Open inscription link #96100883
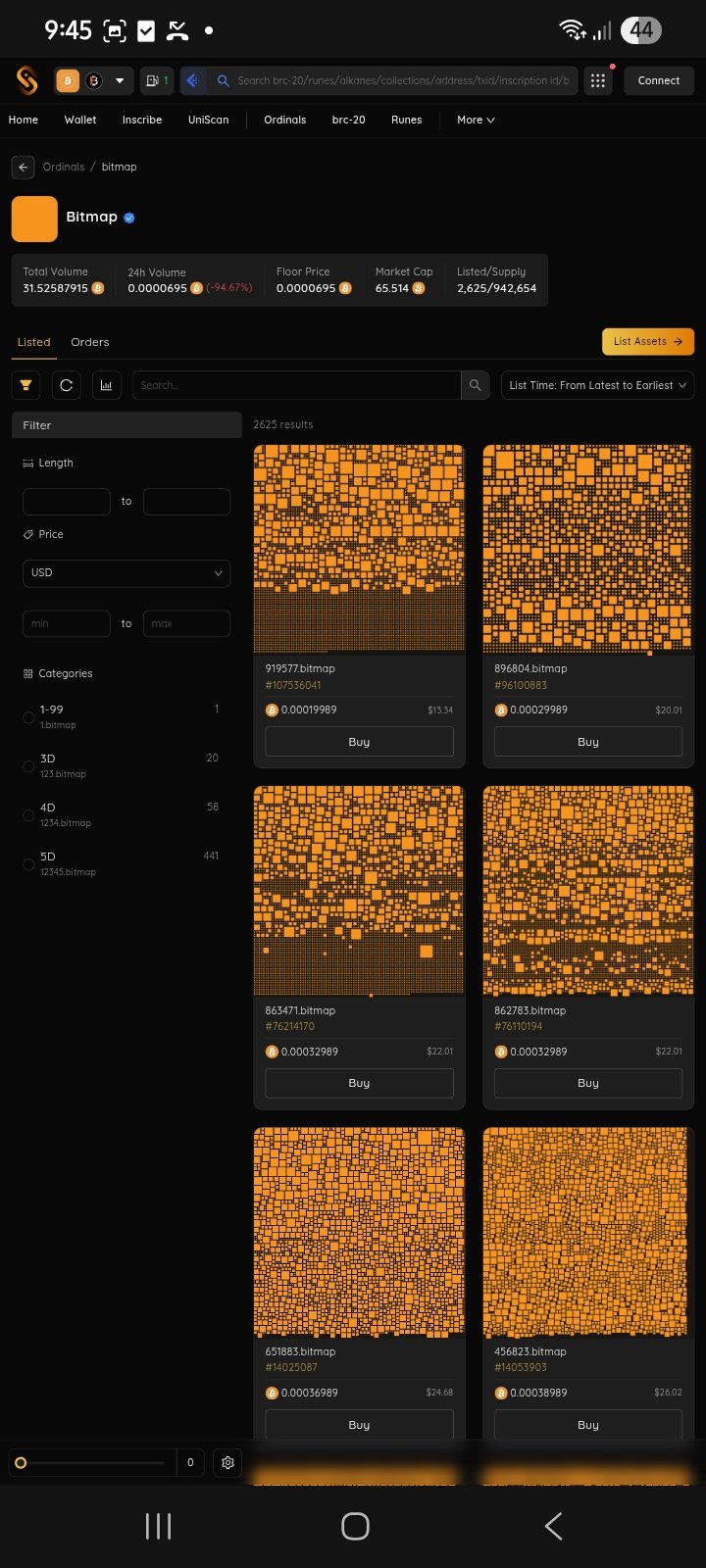 tap(521, 685)
